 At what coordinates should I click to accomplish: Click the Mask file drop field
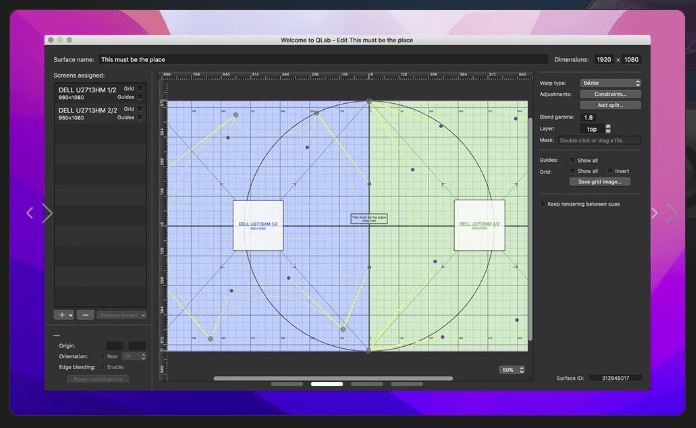[599, 140]
